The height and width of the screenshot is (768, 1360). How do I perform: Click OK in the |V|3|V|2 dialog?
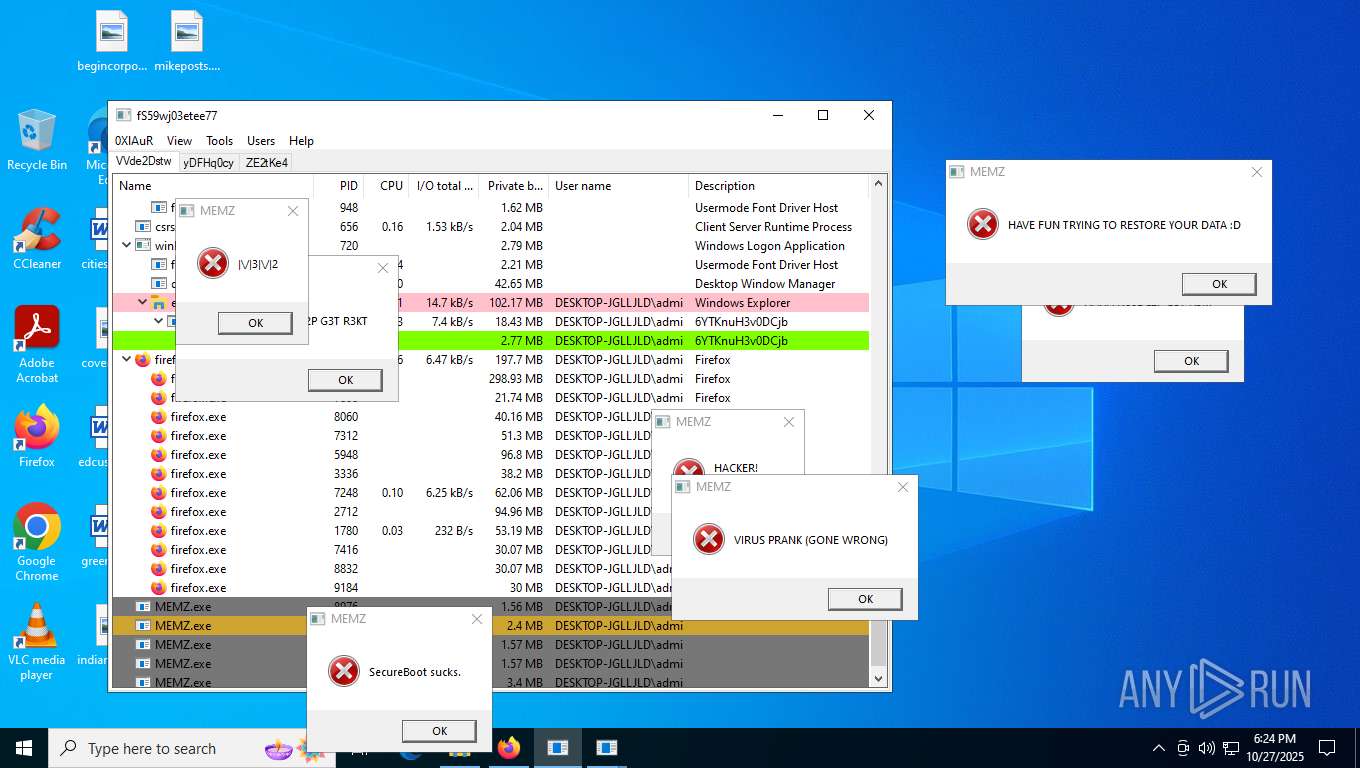tap(255, 323)
